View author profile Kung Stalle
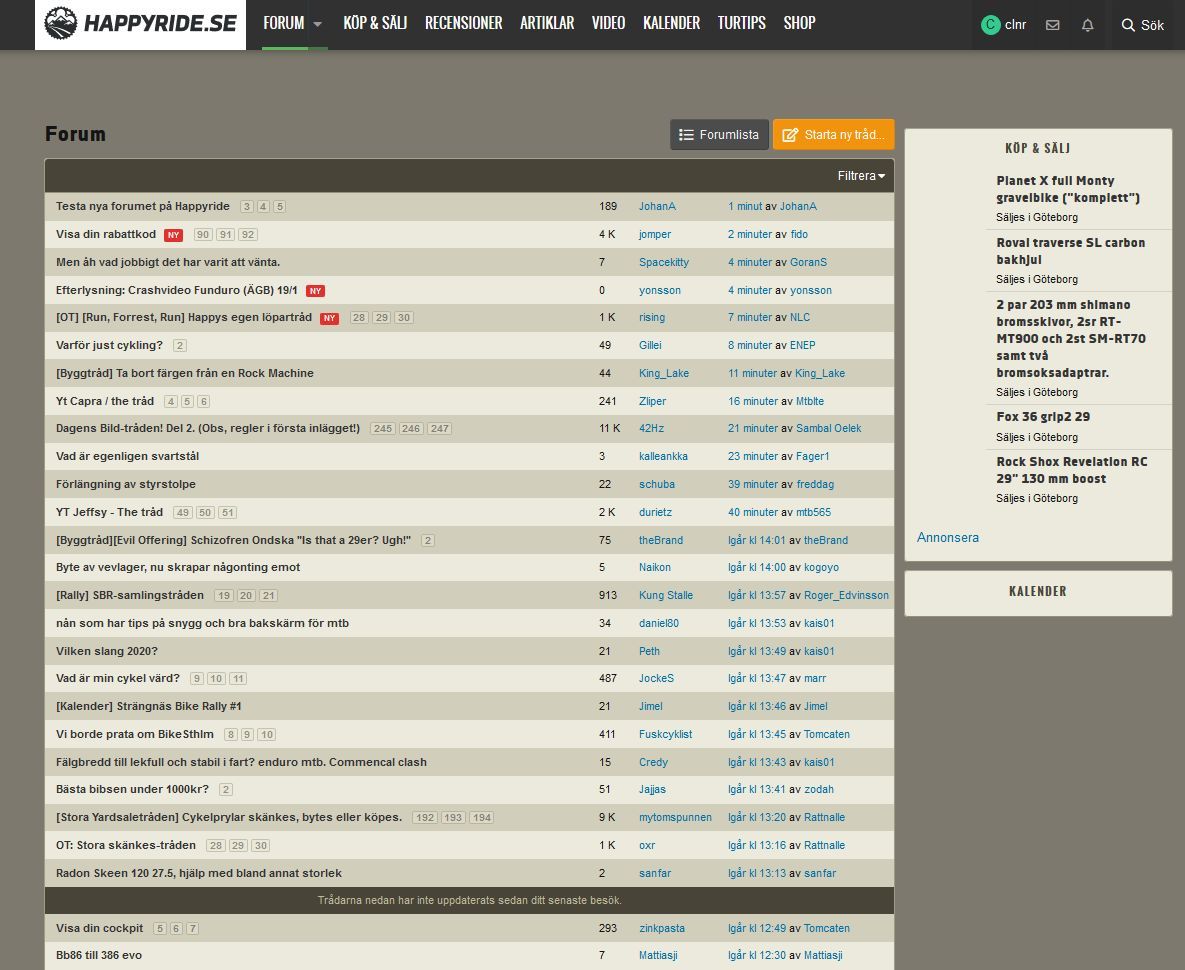This screenshot has width=1185, height=970. [666, 595]
